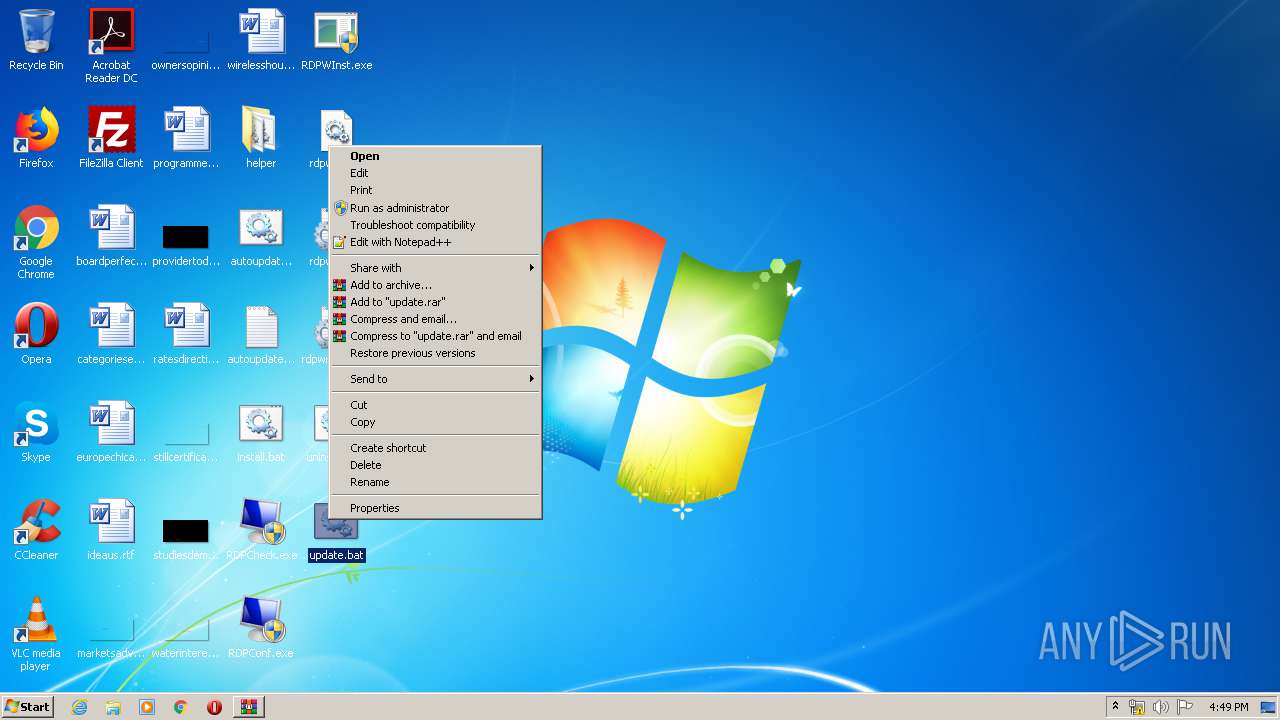Select the wirelesshou... Word document icon
Viewport: 1280px width, 720px height.
coord(261,40)
